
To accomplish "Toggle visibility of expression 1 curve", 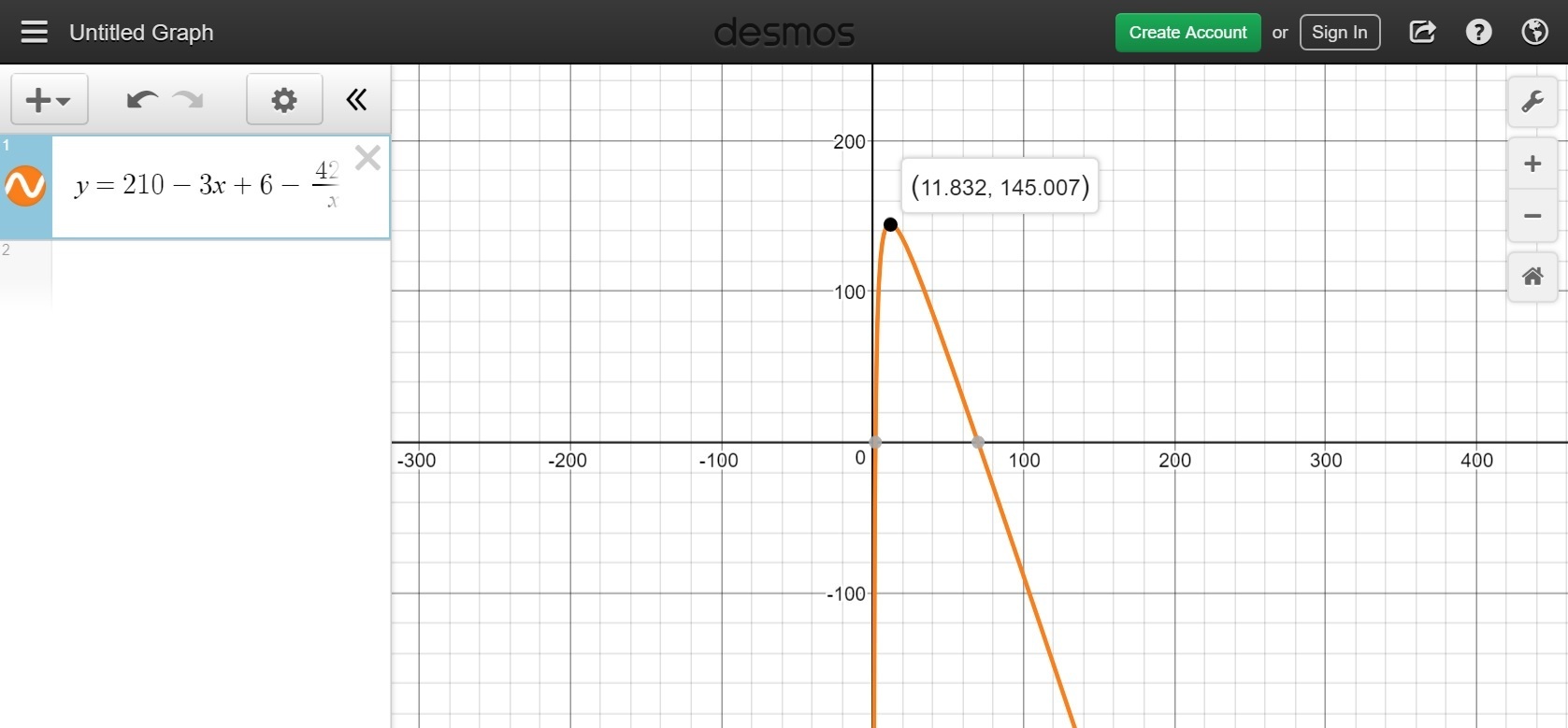I will tap(25, 186).
